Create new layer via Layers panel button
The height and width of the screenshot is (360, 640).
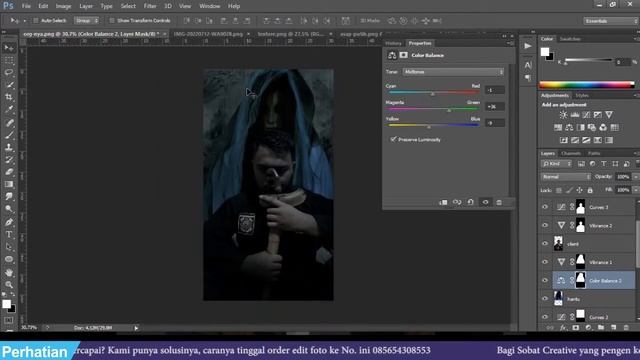(613, 327)
